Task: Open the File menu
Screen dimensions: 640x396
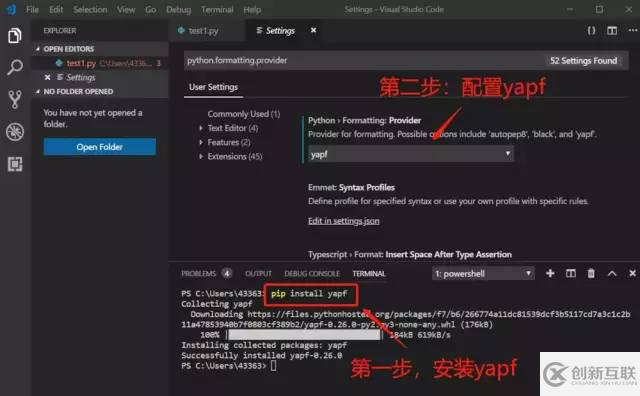Action: [x=32, y=9]
